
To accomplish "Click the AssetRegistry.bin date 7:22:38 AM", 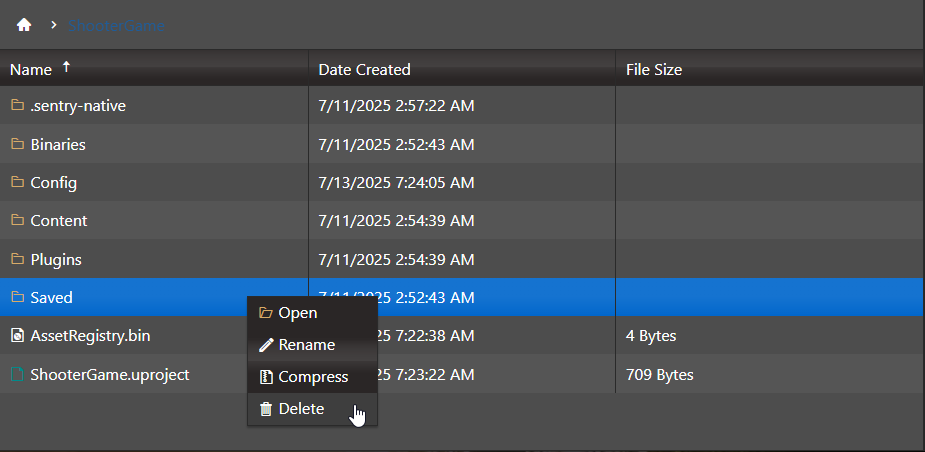I will pyautogui.click(x=426, y=336).
